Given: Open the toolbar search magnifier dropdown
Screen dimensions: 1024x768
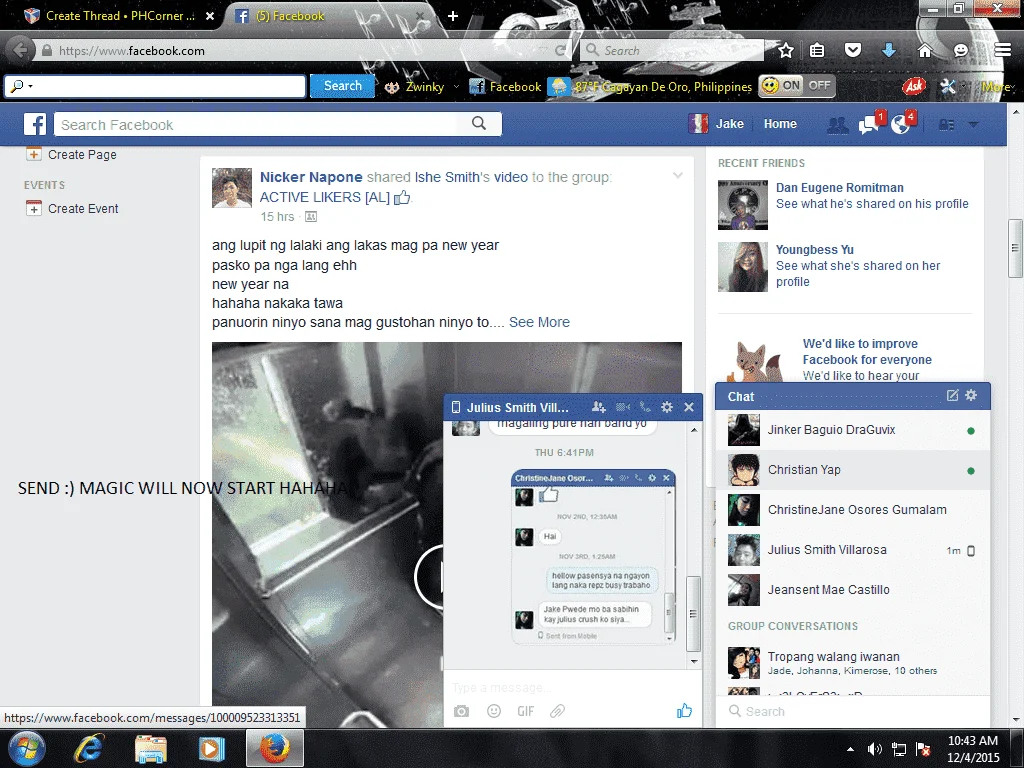Looking at the screenshot, I should (21, 86).
